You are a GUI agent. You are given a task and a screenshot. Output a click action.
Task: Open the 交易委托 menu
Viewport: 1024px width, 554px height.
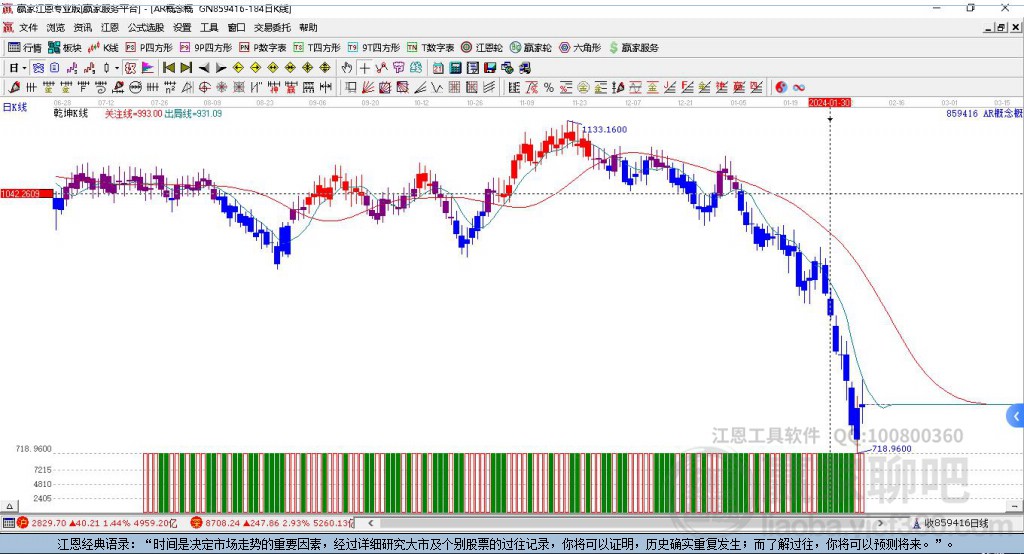272,28
